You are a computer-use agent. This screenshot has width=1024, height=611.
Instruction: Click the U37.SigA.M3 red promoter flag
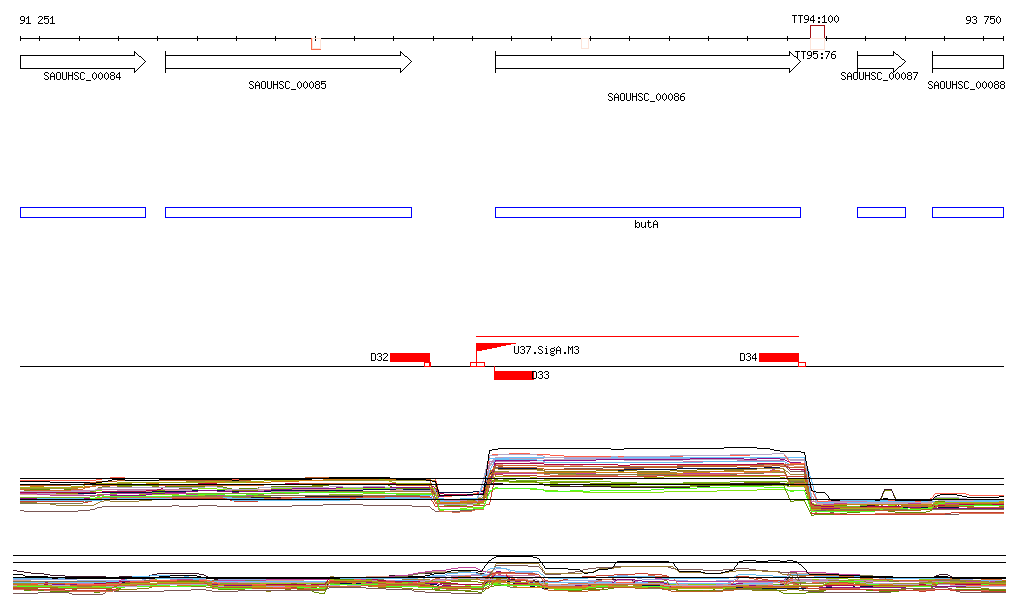(494, 348)
